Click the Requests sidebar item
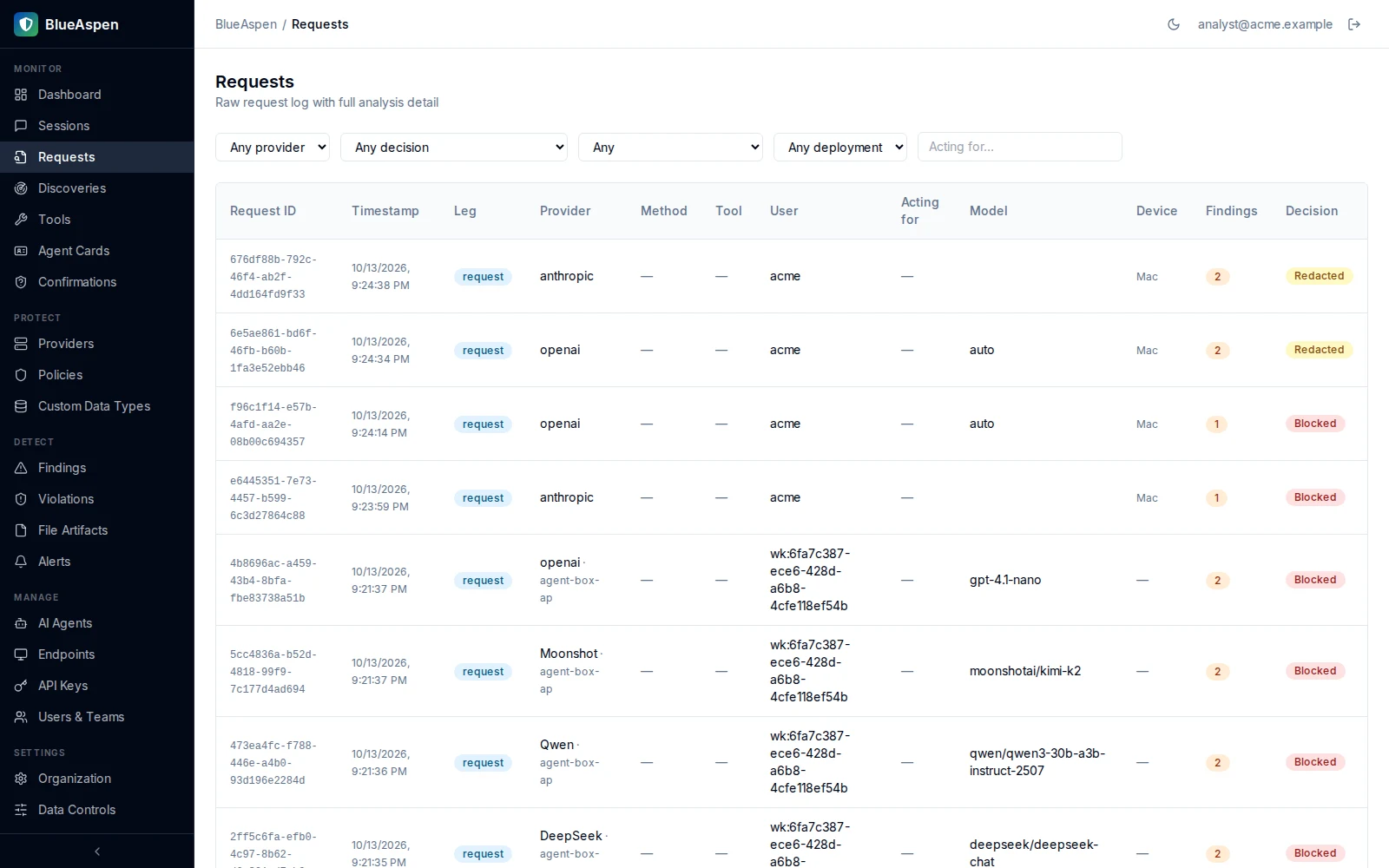1389x868 pixels. click(x=97, y=157)
